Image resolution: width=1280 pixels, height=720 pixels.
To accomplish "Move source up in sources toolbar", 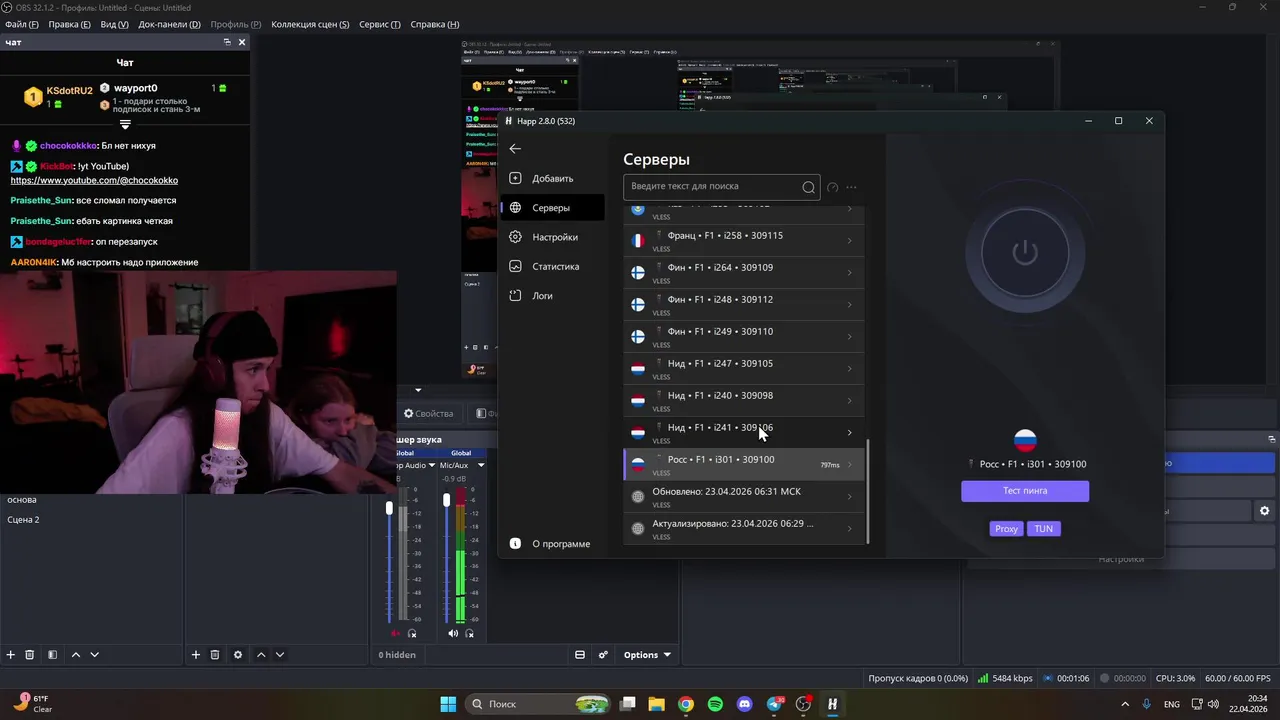I will click(x=261, y=655).
